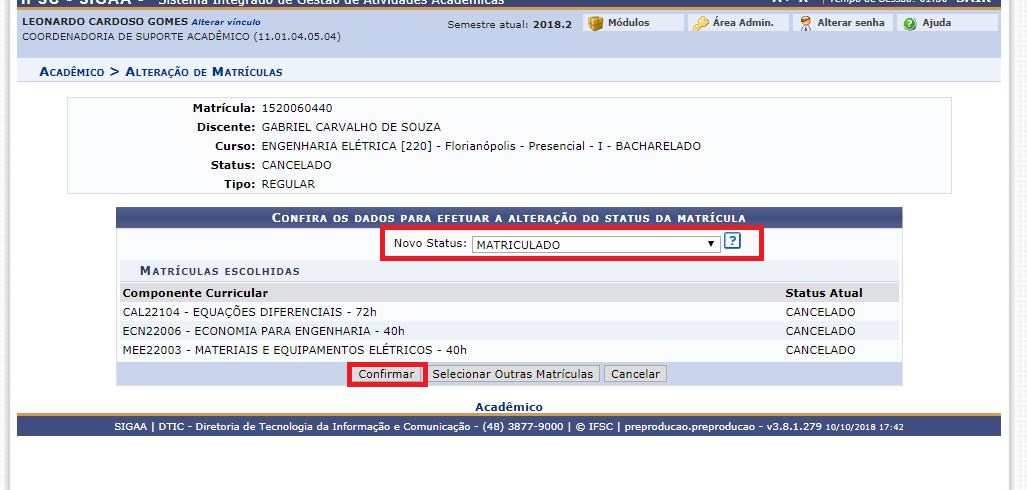Click the person icon beside Alterar senha
The image size is (1027, 490).
coord(805,23)
